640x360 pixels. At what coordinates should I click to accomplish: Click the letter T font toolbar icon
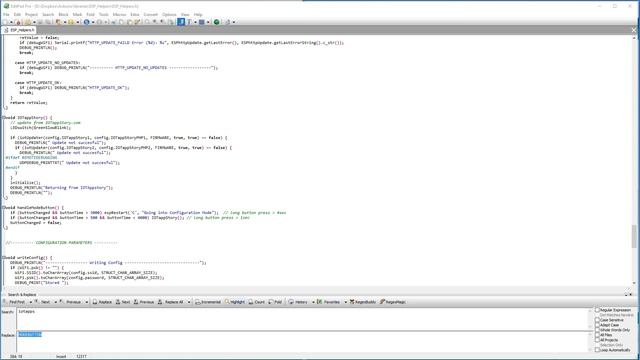tap(189, 22)
